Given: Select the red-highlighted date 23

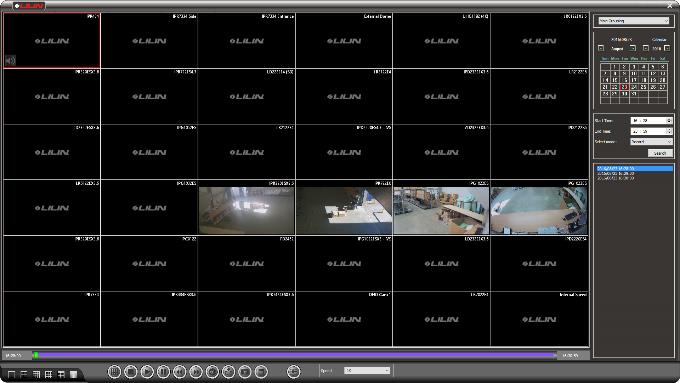Looking at the screenshot, I should click(x=624, y=87).
